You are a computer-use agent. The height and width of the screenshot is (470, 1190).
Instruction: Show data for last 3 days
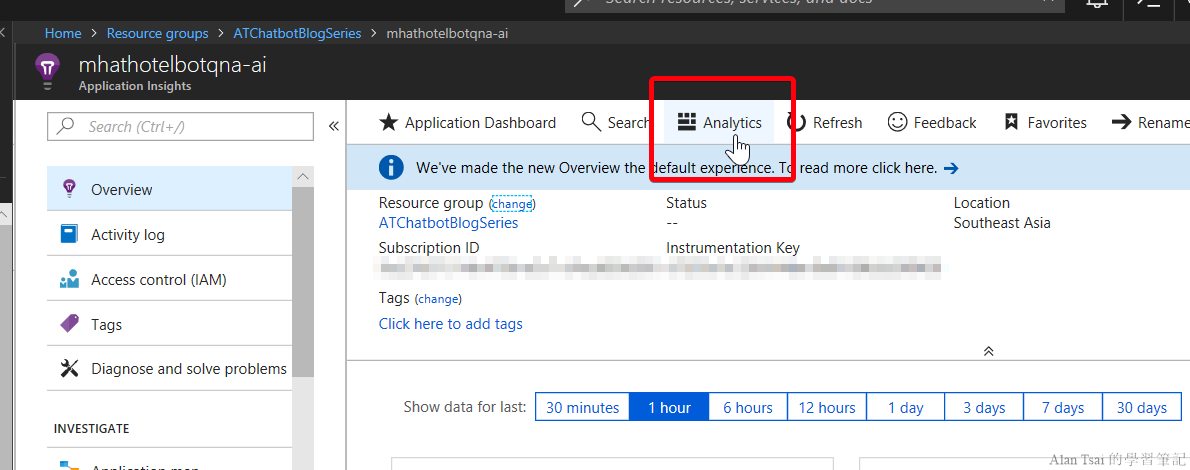(x=984, y=408)
